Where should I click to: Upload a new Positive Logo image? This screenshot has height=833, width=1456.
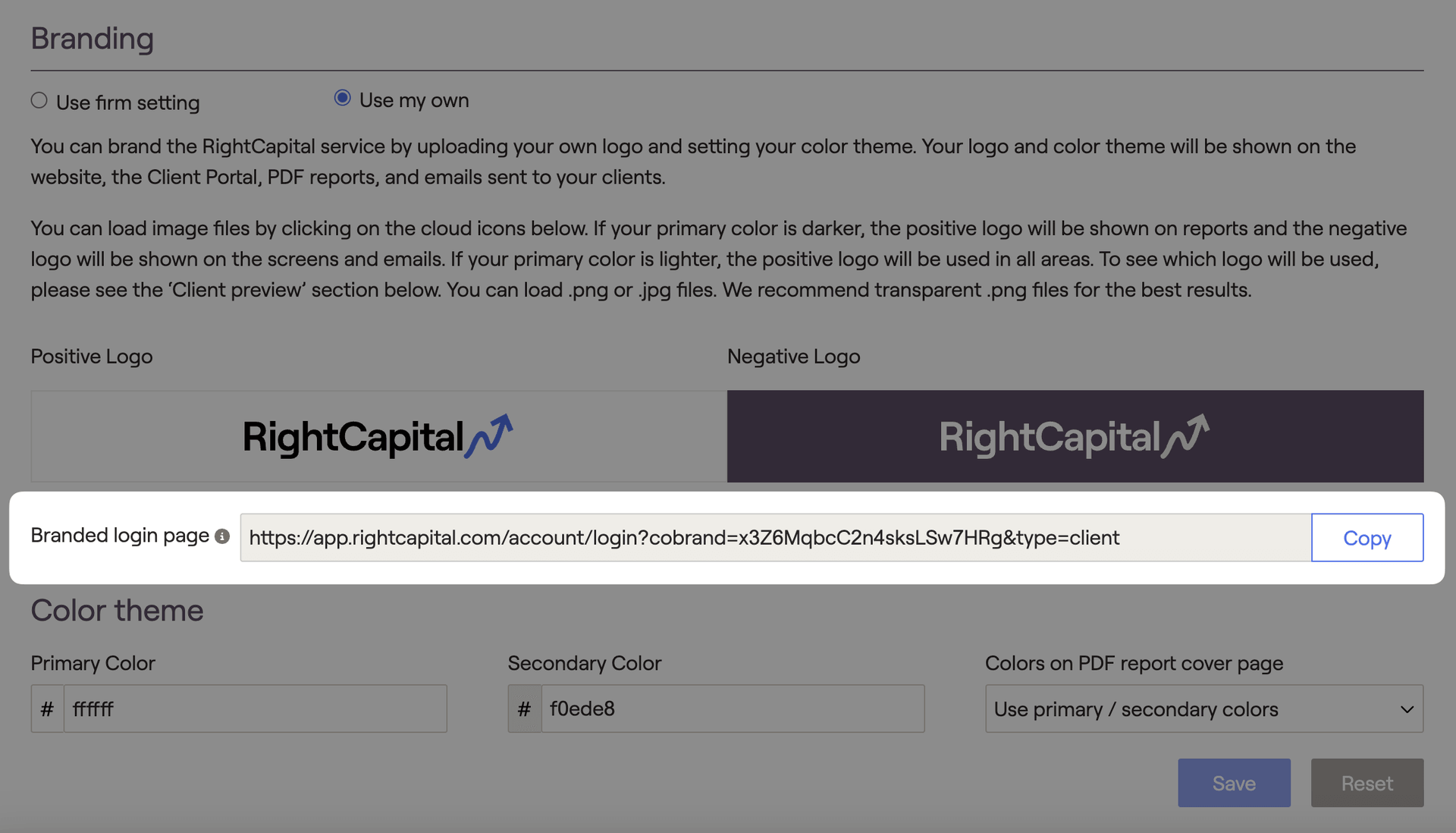378,436
